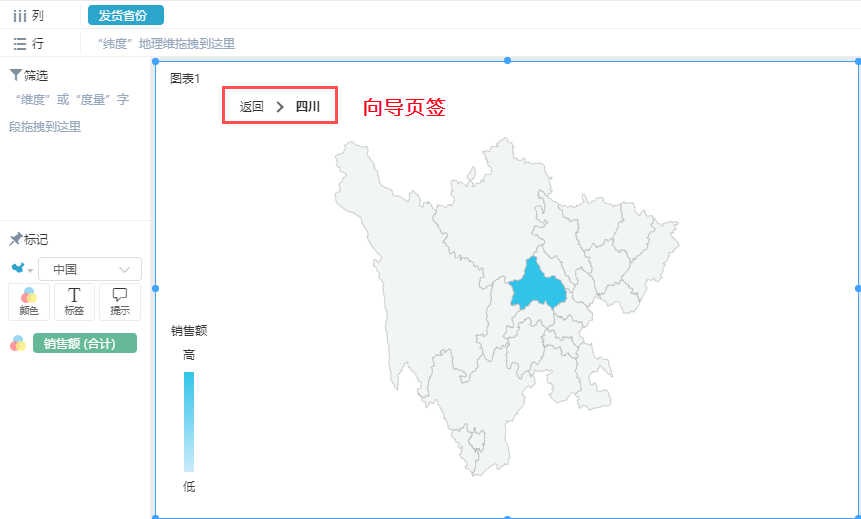Click the 销售额 legend gradient bar
The image size is (861, 519).
189,422
